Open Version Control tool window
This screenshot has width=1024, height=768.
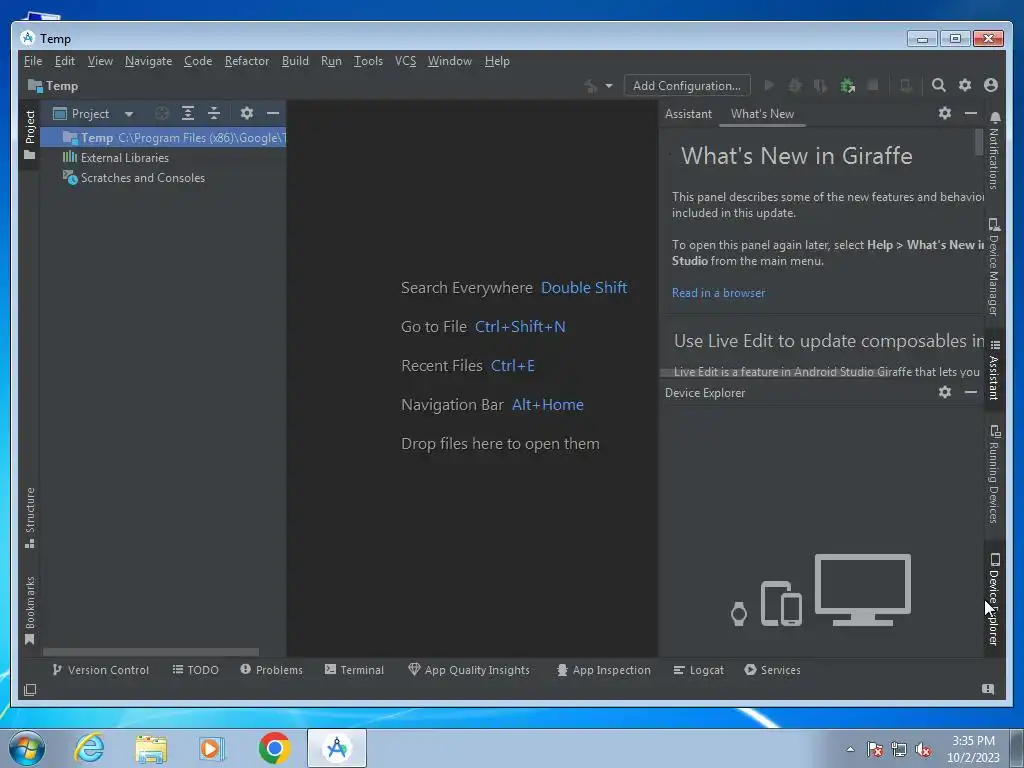click(x=101, y=670)
